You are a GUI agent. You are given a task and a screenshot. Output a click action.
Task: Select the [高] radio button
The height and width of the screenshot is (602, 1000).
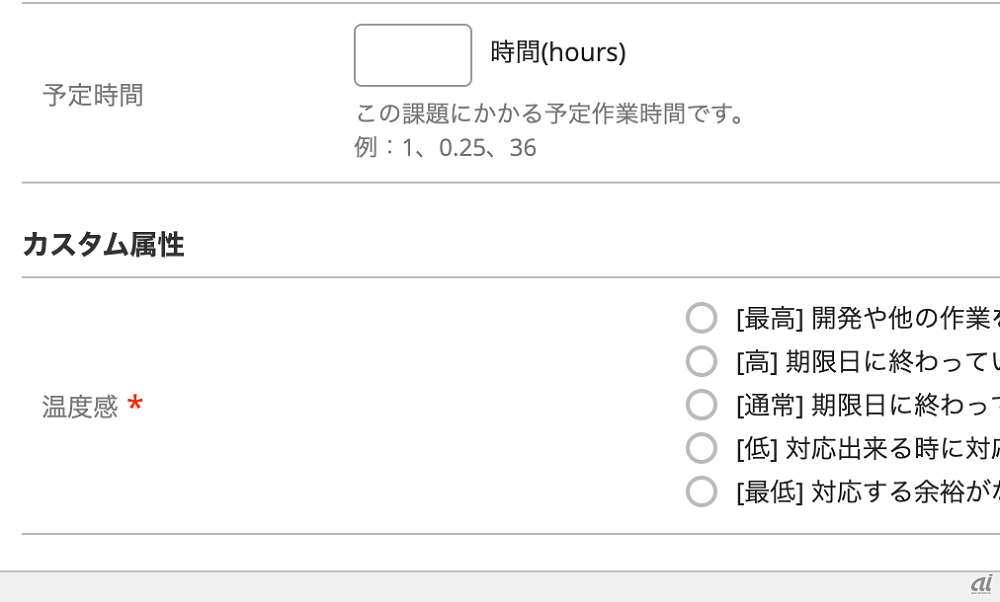(702, 361)
